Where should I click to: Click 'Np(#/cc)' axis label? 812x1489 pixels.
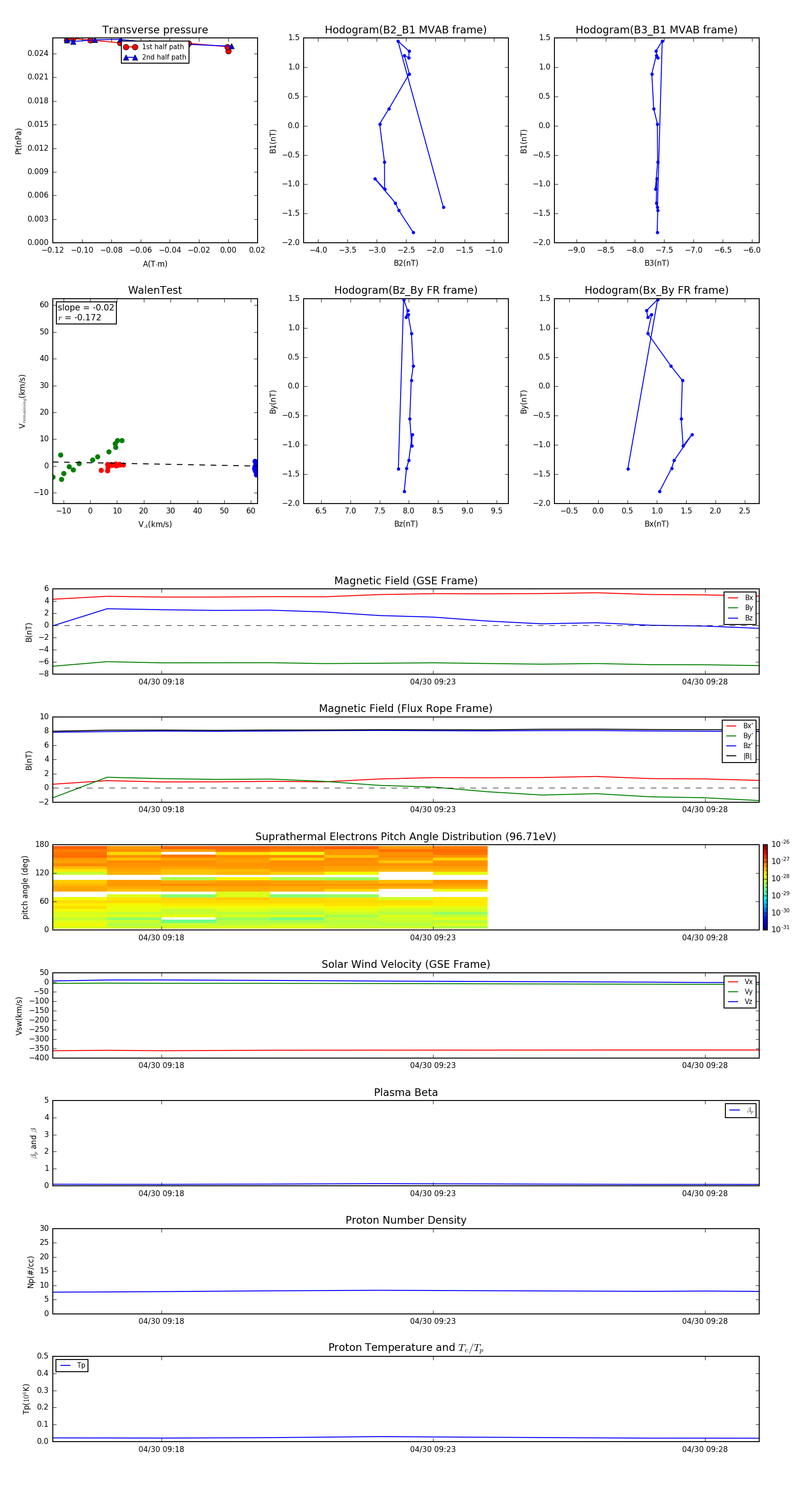click(31, 1272)
